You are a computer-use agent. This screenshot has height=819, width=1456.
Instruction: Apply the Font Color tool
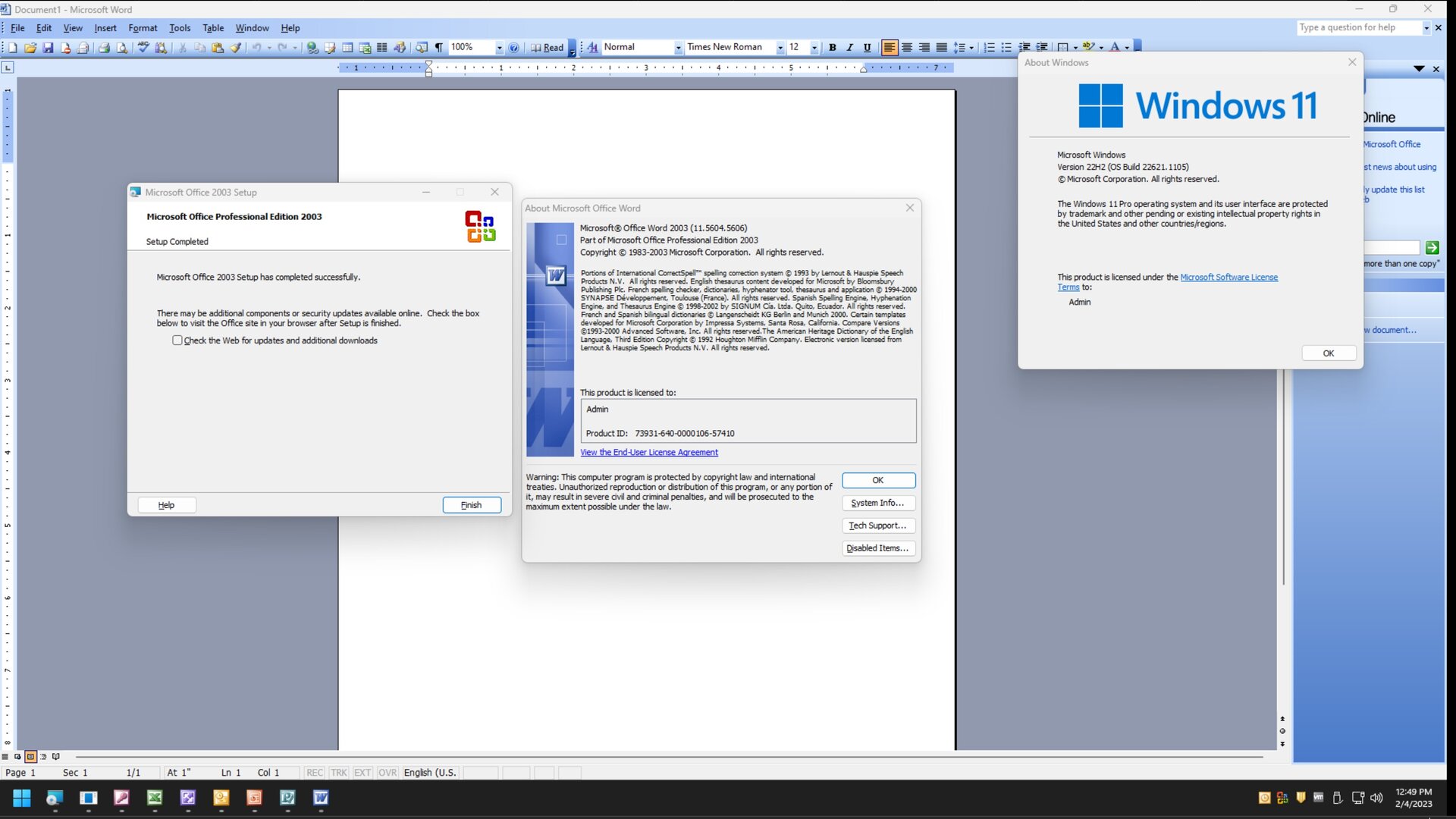(1115, 48)
